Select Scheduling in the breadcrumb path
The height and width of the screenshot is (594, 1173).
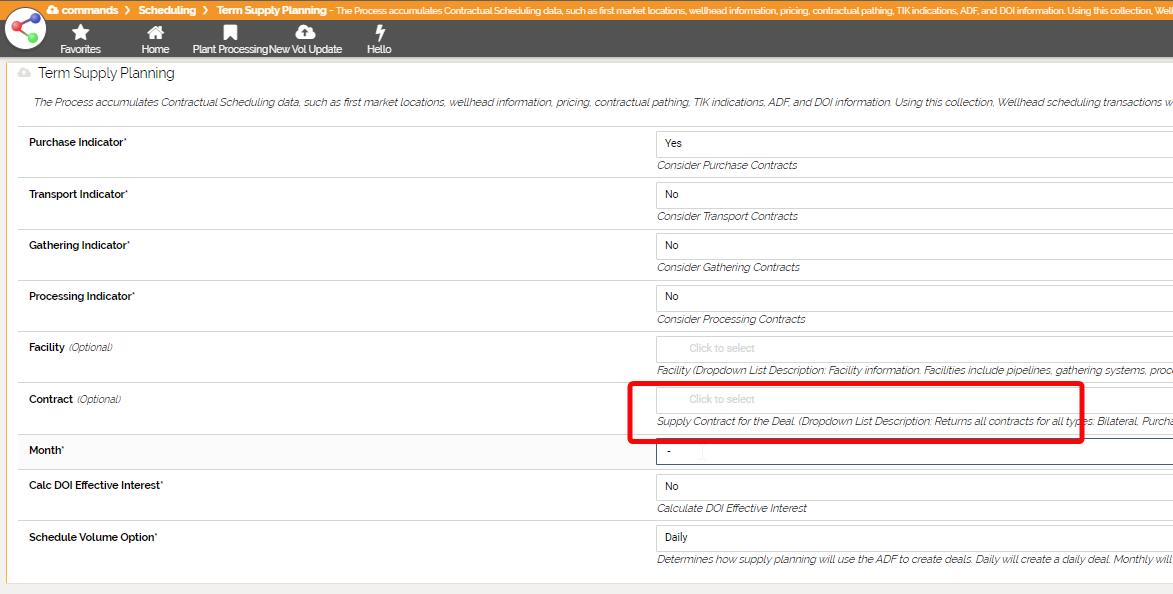(167, 10)
